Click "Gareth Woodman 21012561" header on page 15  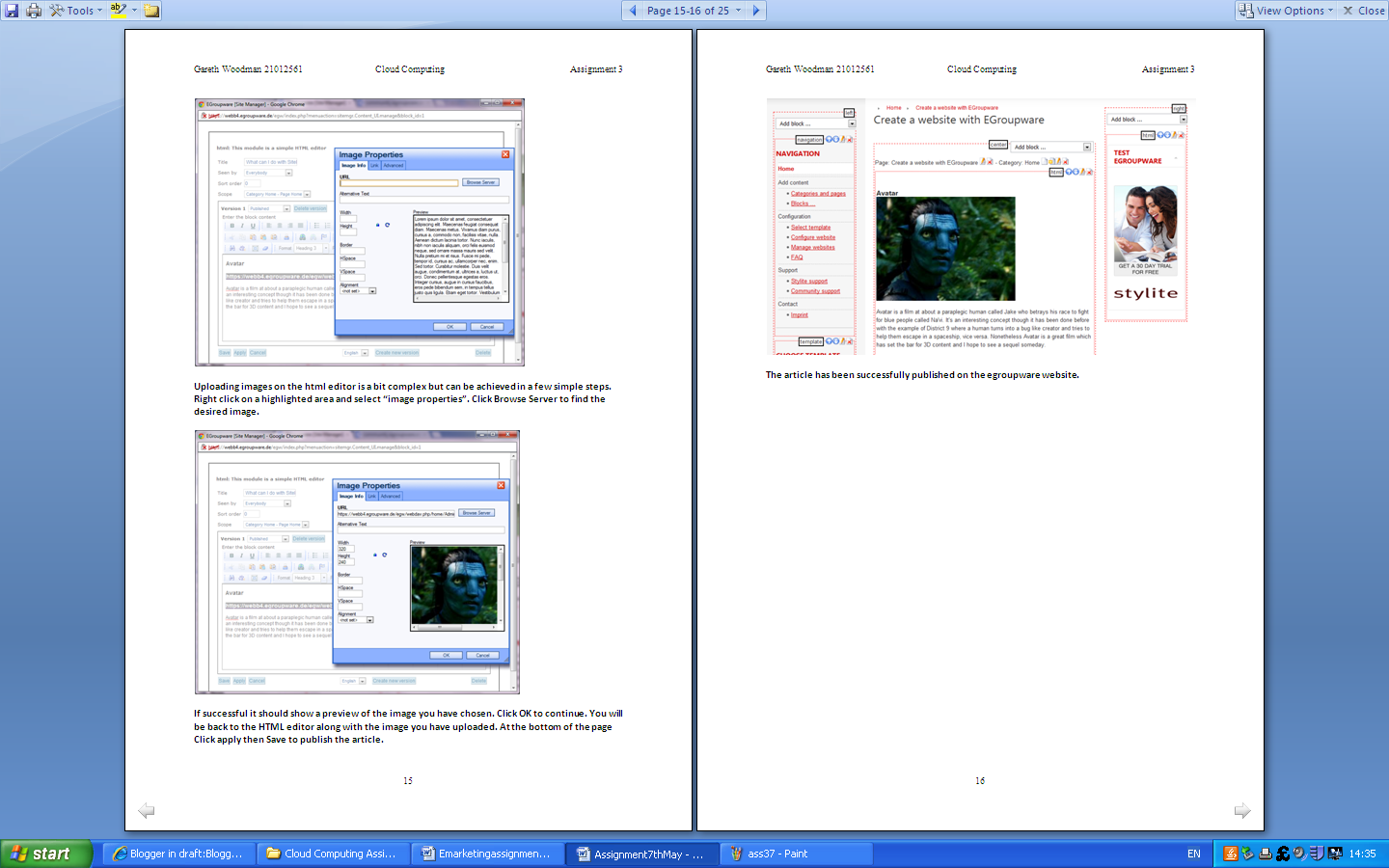[248, 69]
